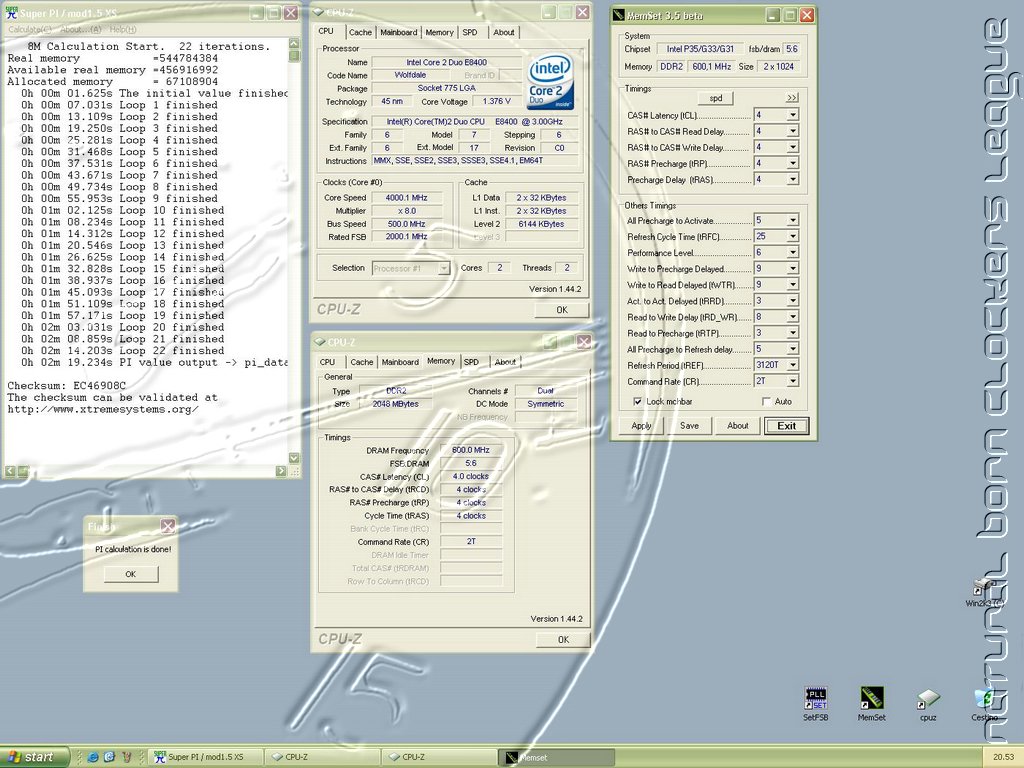Click Apply in MemSet
The height and width of the screenshot is (768, 1024).
click(x=641, y=426)
